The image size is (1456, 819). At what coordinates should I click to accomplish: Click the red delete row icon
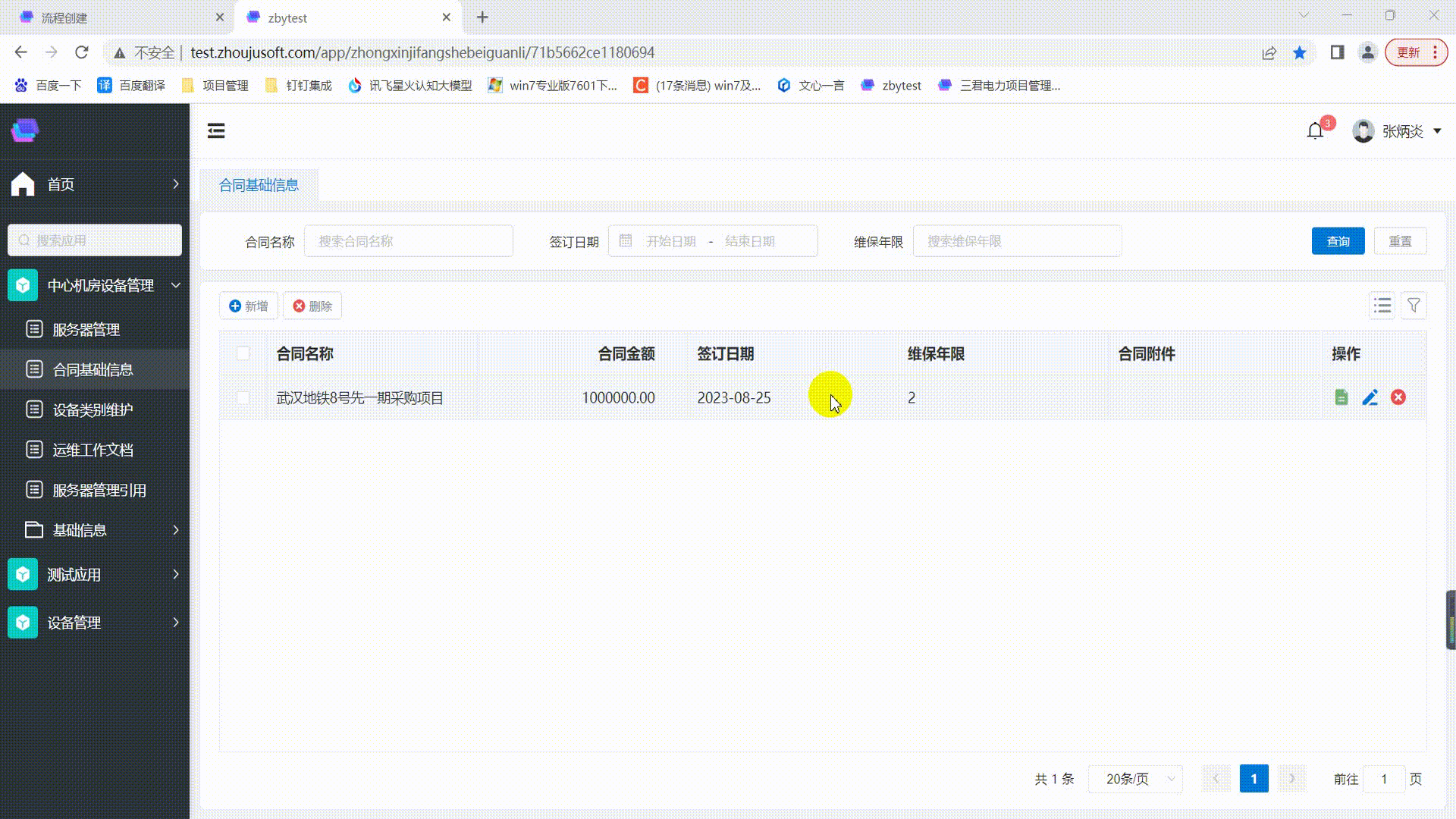1398,397
